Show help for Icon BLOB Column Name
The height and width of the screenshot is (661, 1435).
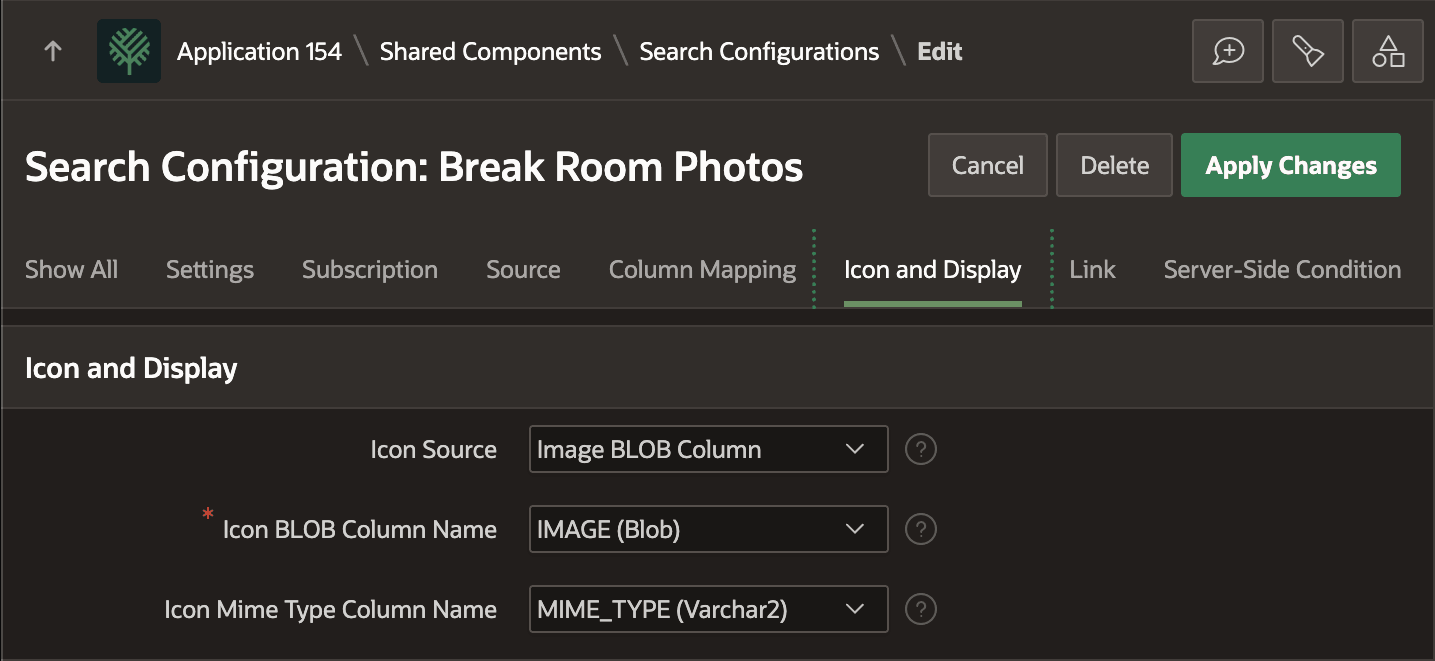[920, 529]
